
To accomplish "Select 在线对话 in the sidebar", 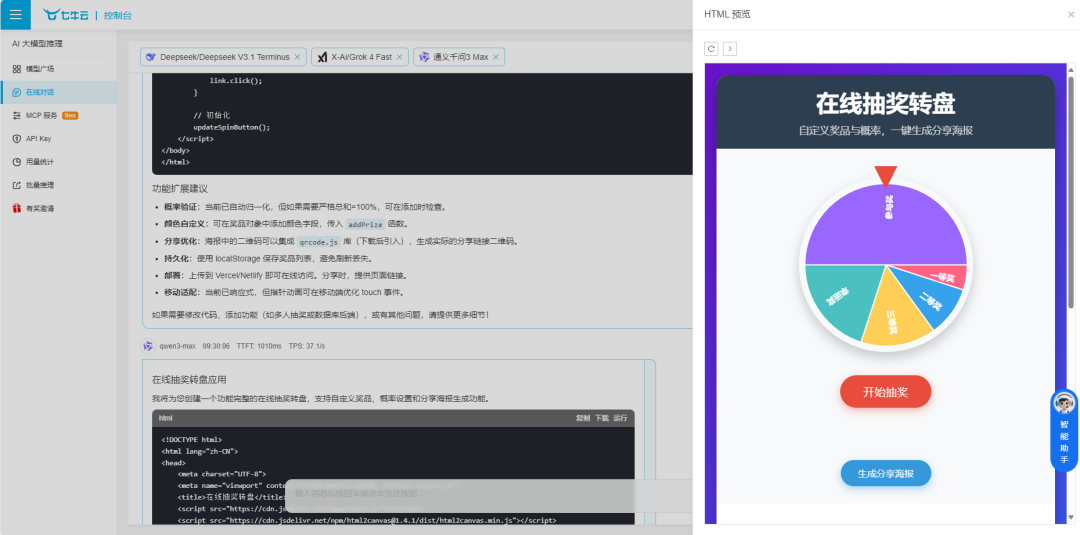I will [x=40, y=92].
